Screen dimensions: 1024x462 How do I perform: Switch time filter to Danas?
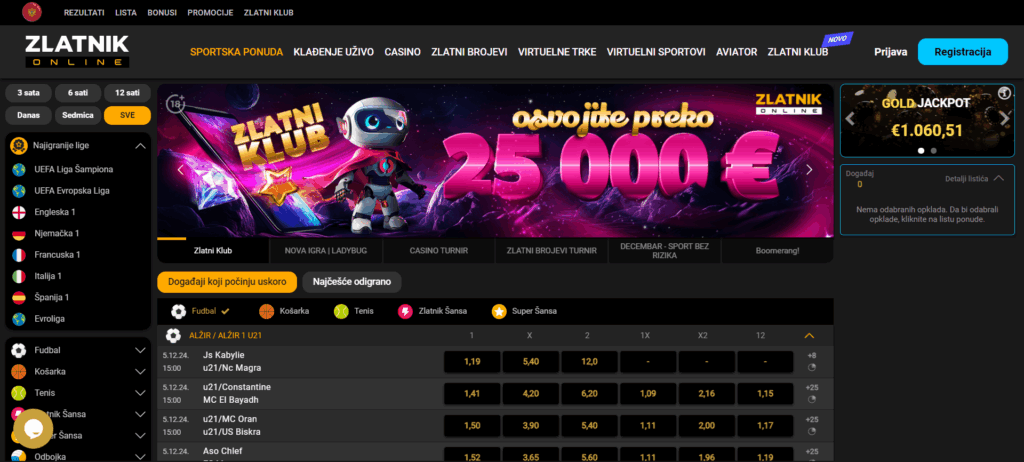(x=29, y=115)
